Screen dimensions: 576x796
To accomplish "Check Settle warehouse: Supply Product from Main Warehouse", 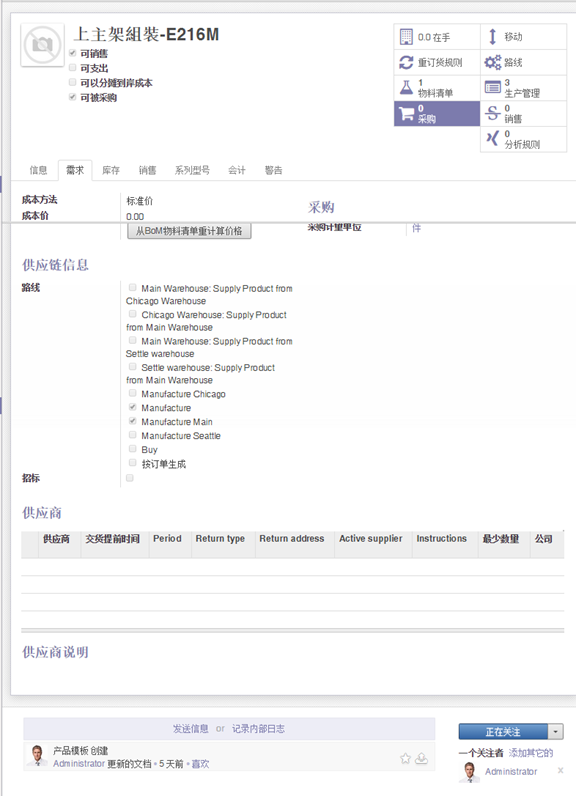I will click(132, 367).
